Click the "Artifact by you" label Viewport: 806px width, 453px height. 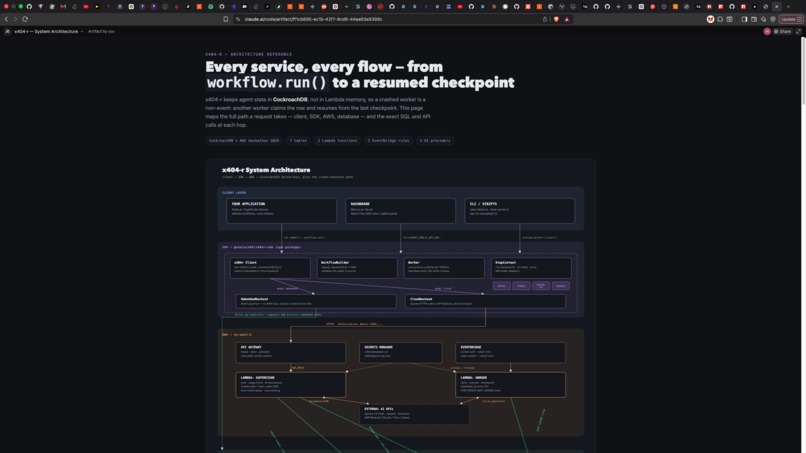point(101,31)
